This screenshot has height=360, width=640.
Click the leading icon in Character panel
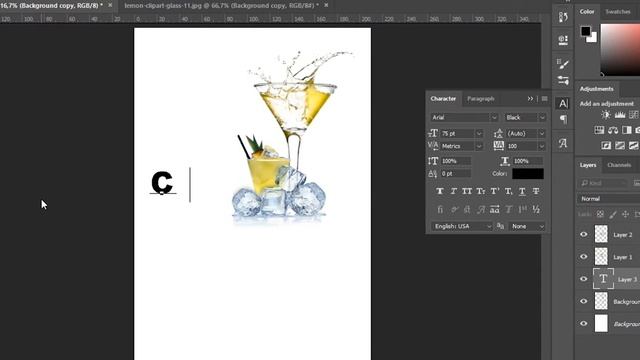[498, 133]
